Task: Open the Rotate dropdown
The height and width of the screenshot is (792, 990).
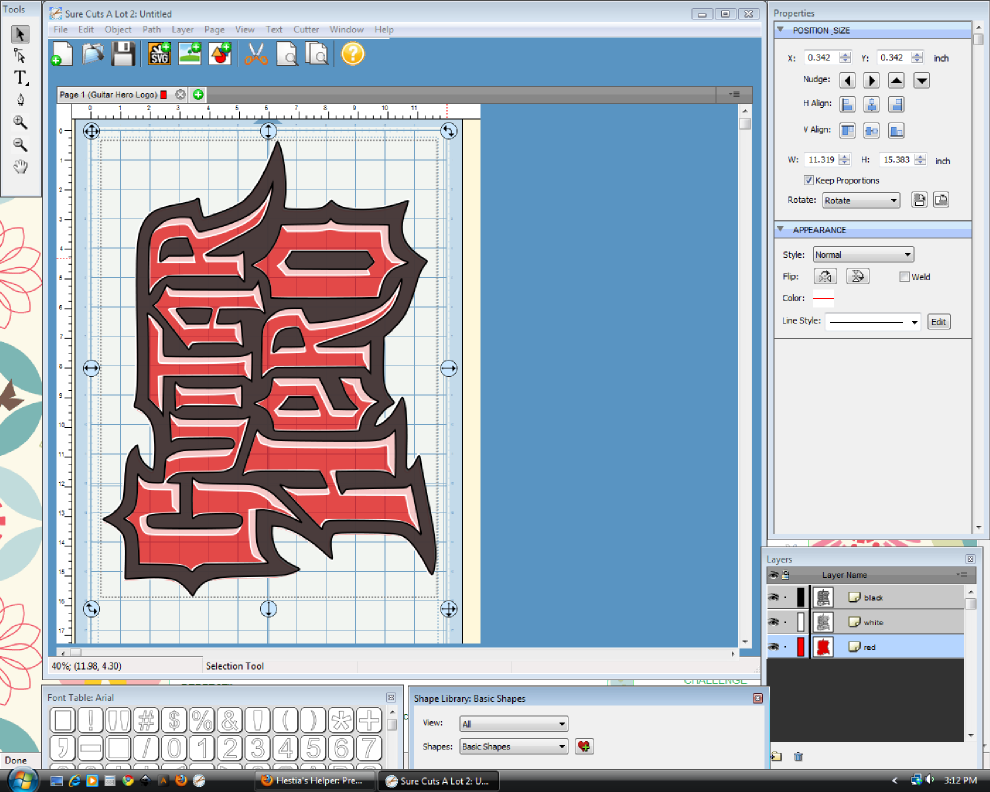Action: [861, 200]
